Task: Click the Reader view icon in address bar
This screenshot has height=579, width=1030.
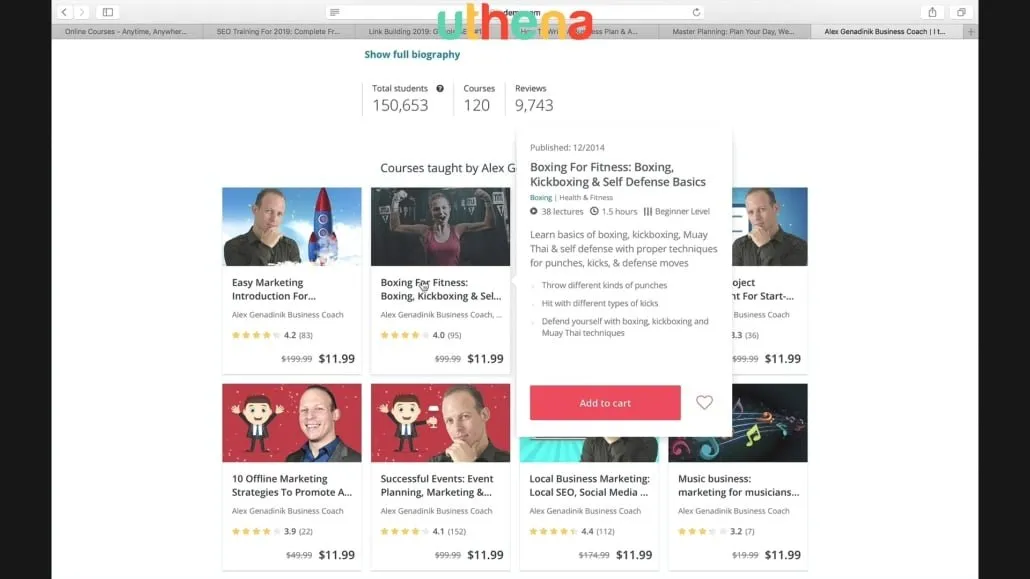Action: coord(335,12)
